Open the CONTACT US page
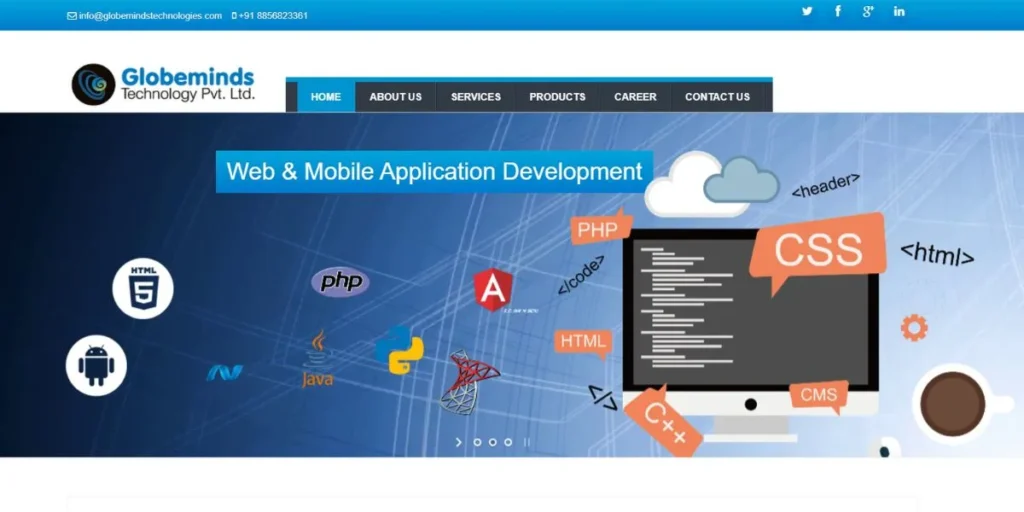Viewport: 1024px width, 512px height. click(x=718, y=97)
